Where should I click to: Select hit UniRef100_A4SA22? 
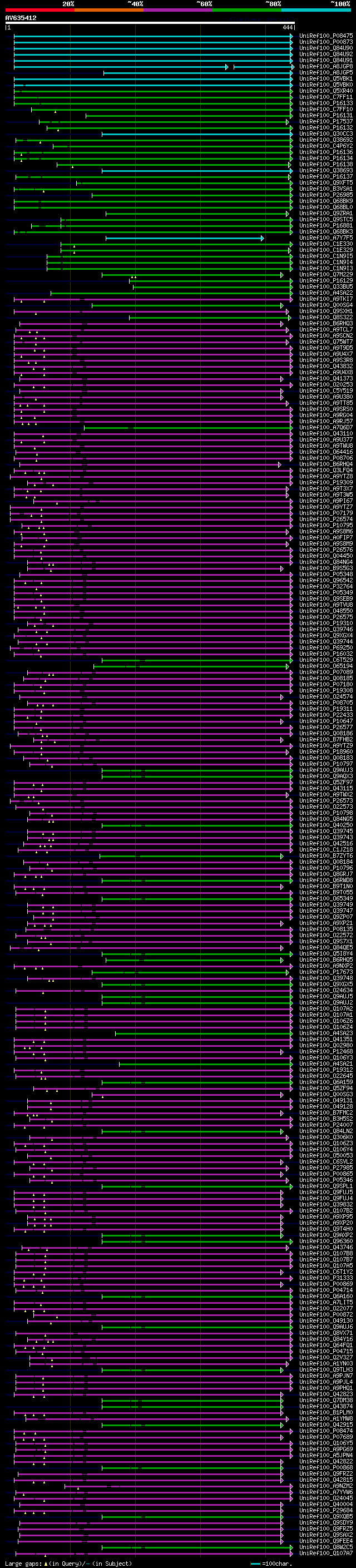coord(326,293)
